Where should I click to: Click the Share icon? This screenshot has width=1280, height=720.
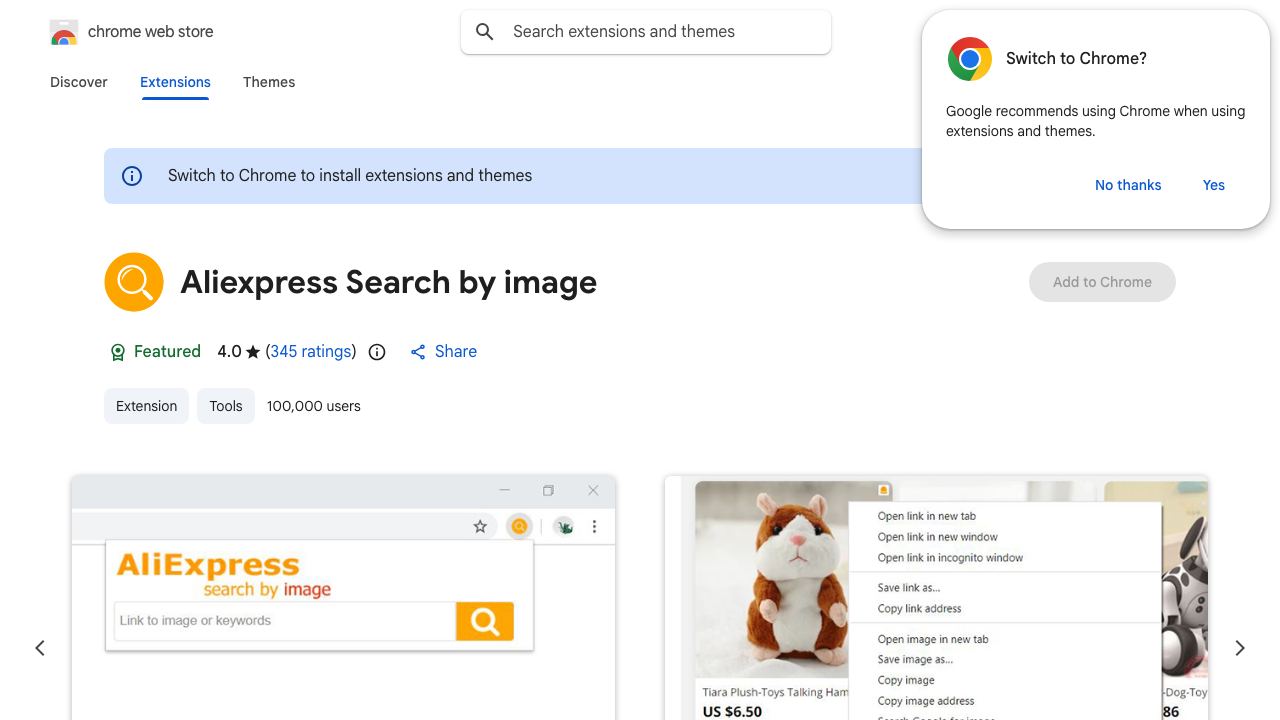click(418, 352)
